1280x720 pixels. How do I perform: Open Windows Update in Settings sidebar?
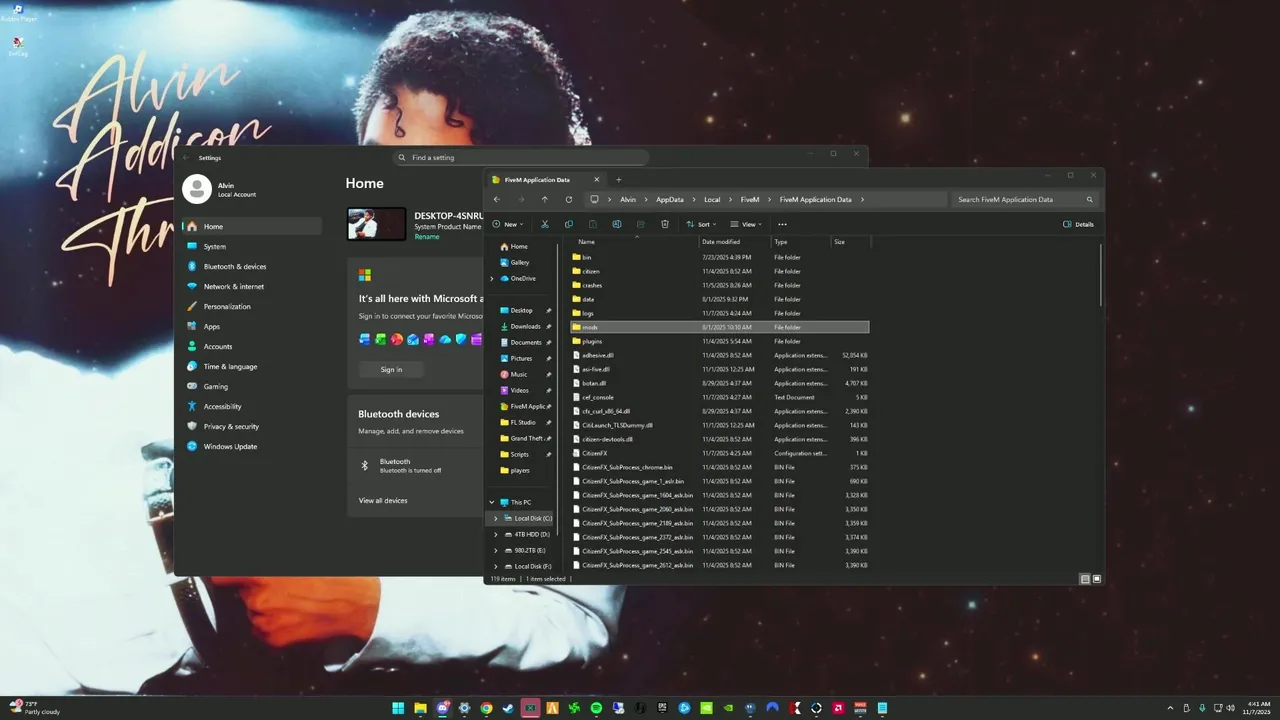[252, 446]
